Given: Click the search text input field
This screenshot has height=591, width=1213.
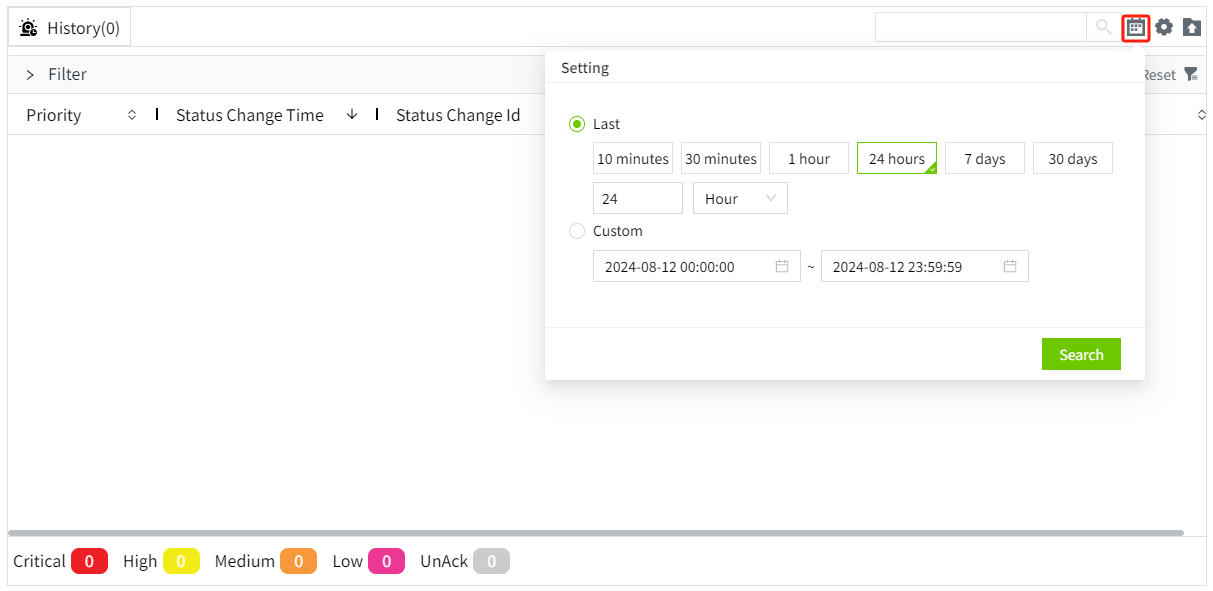Looking at the screenshot, I should tap(980, 28).
